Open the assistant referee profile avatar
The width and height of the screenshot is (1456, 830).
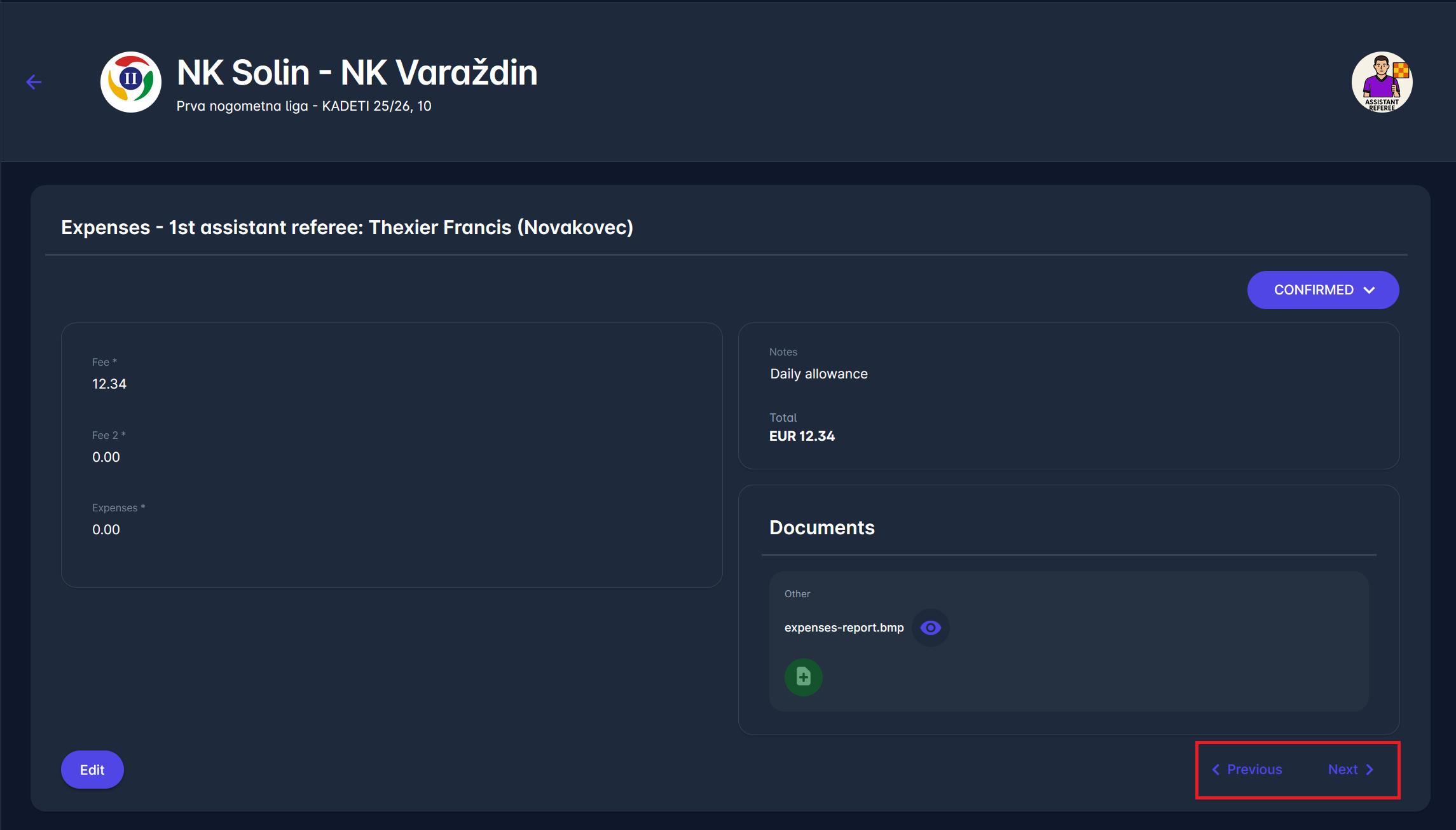pos(1382,82)
